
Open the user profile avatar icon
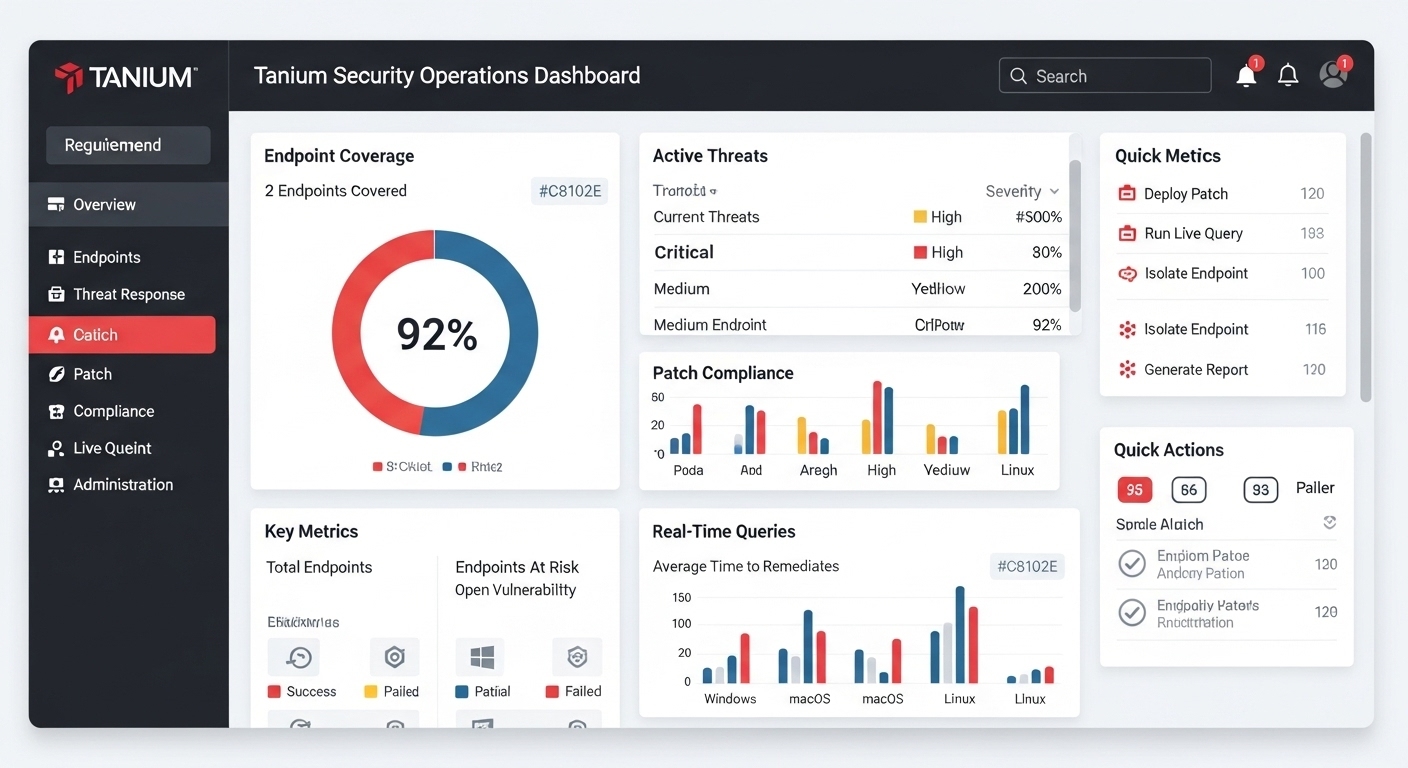point(1333,74)
